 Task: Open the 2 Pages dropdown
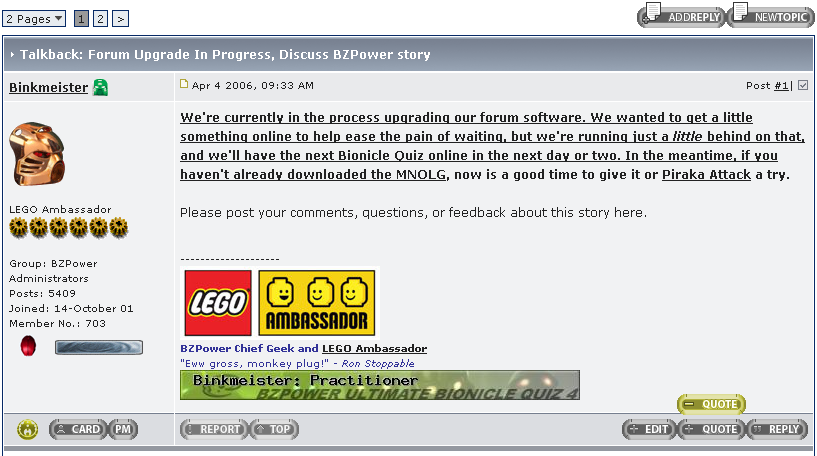[x=34, y=19]
